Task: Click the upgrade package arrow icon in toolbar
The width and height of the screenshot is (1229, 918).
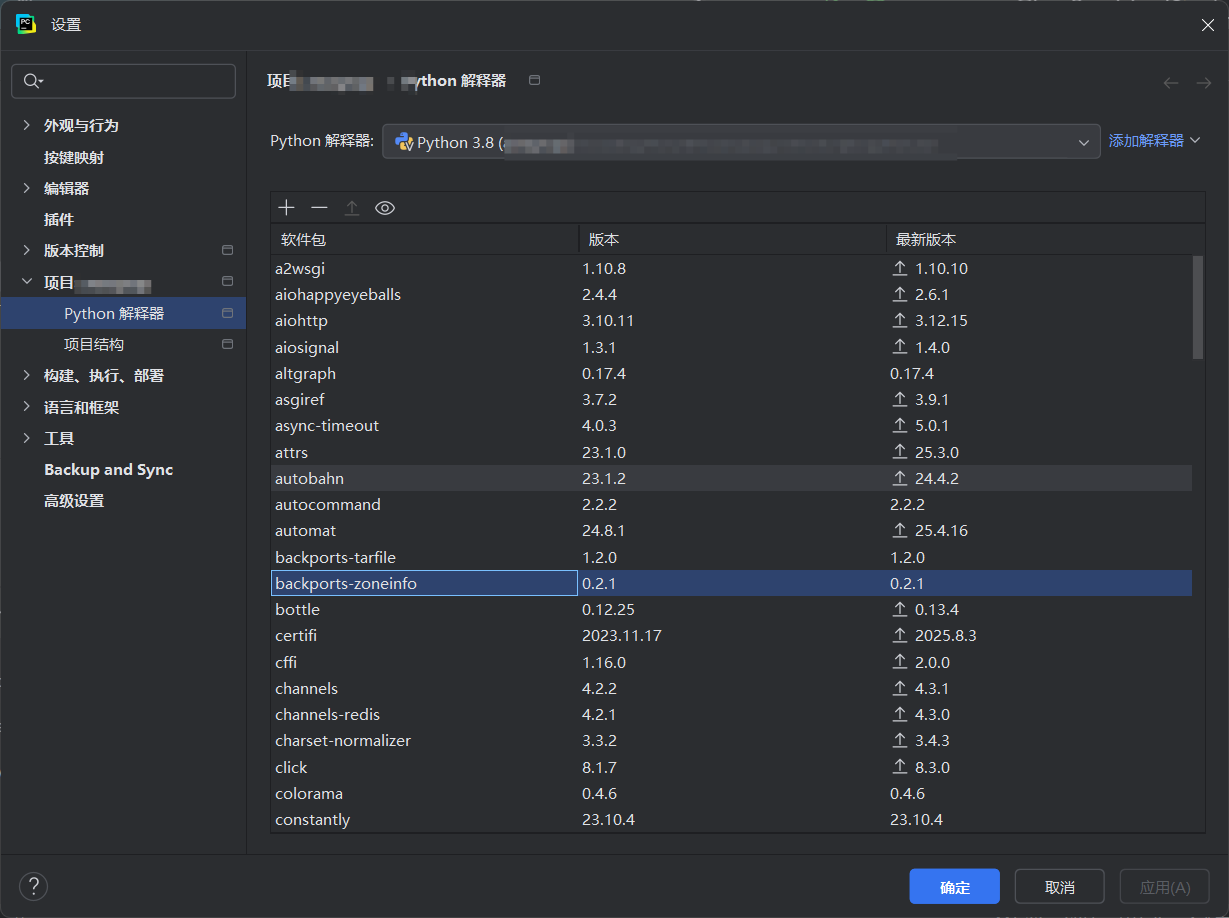Action: [352, 207]
